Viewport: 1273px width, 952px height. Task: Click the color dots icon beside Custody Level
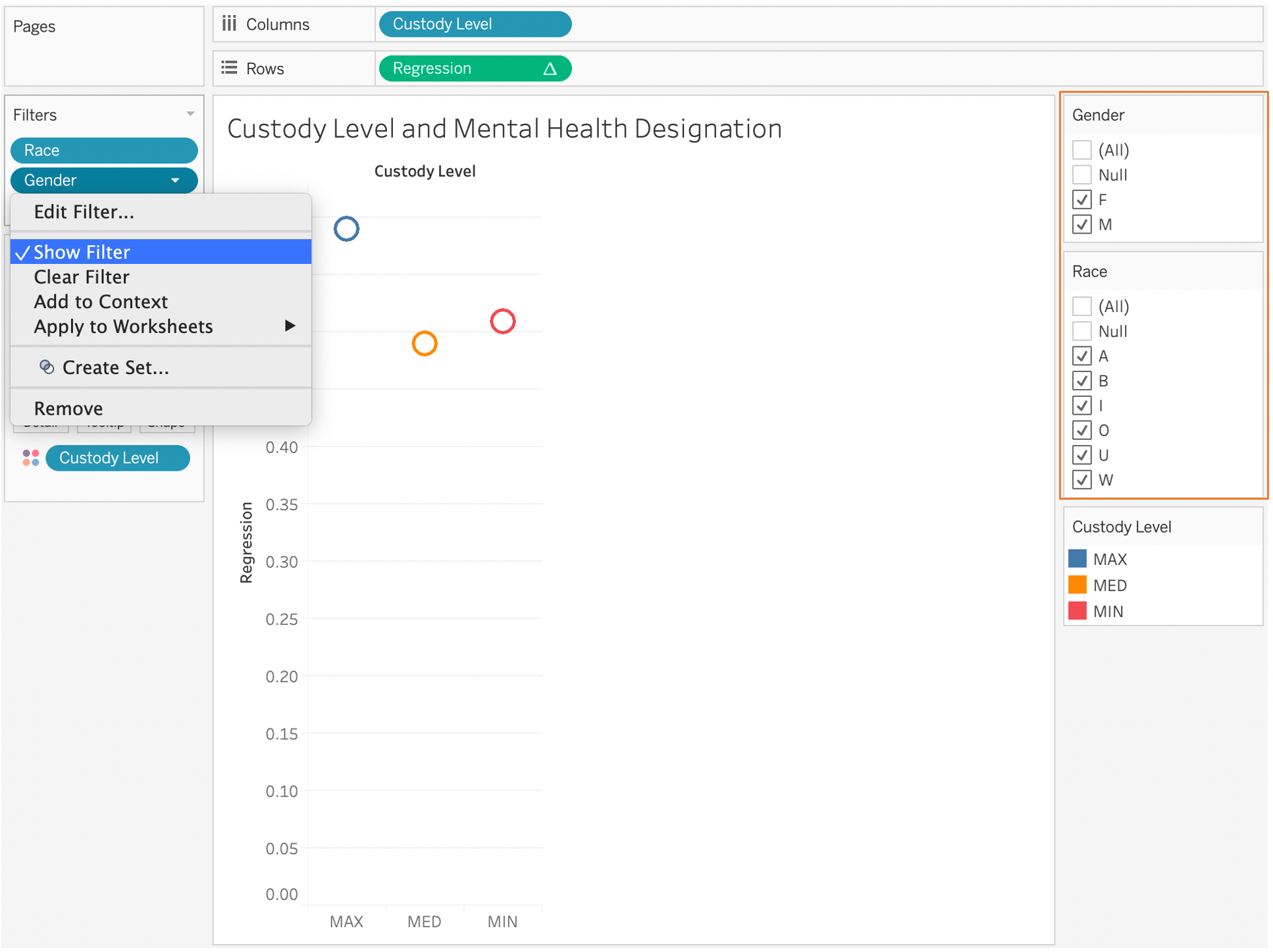pyautogui.click(x=30, y=458)
